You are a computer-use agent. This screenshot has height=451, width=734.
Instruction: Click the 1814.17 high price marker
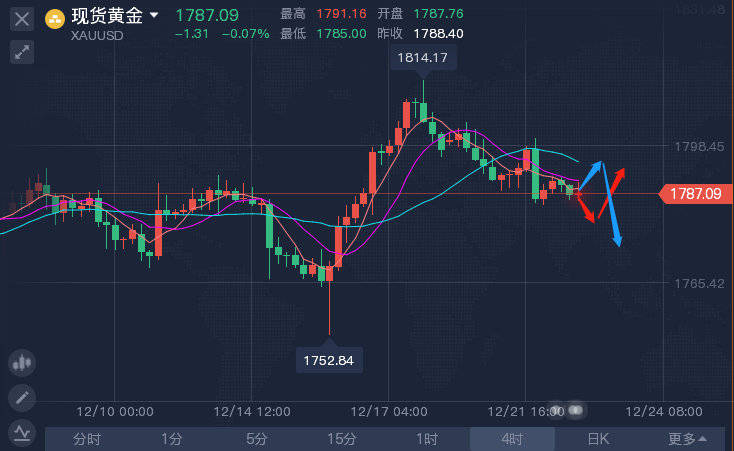pos(423,58)
